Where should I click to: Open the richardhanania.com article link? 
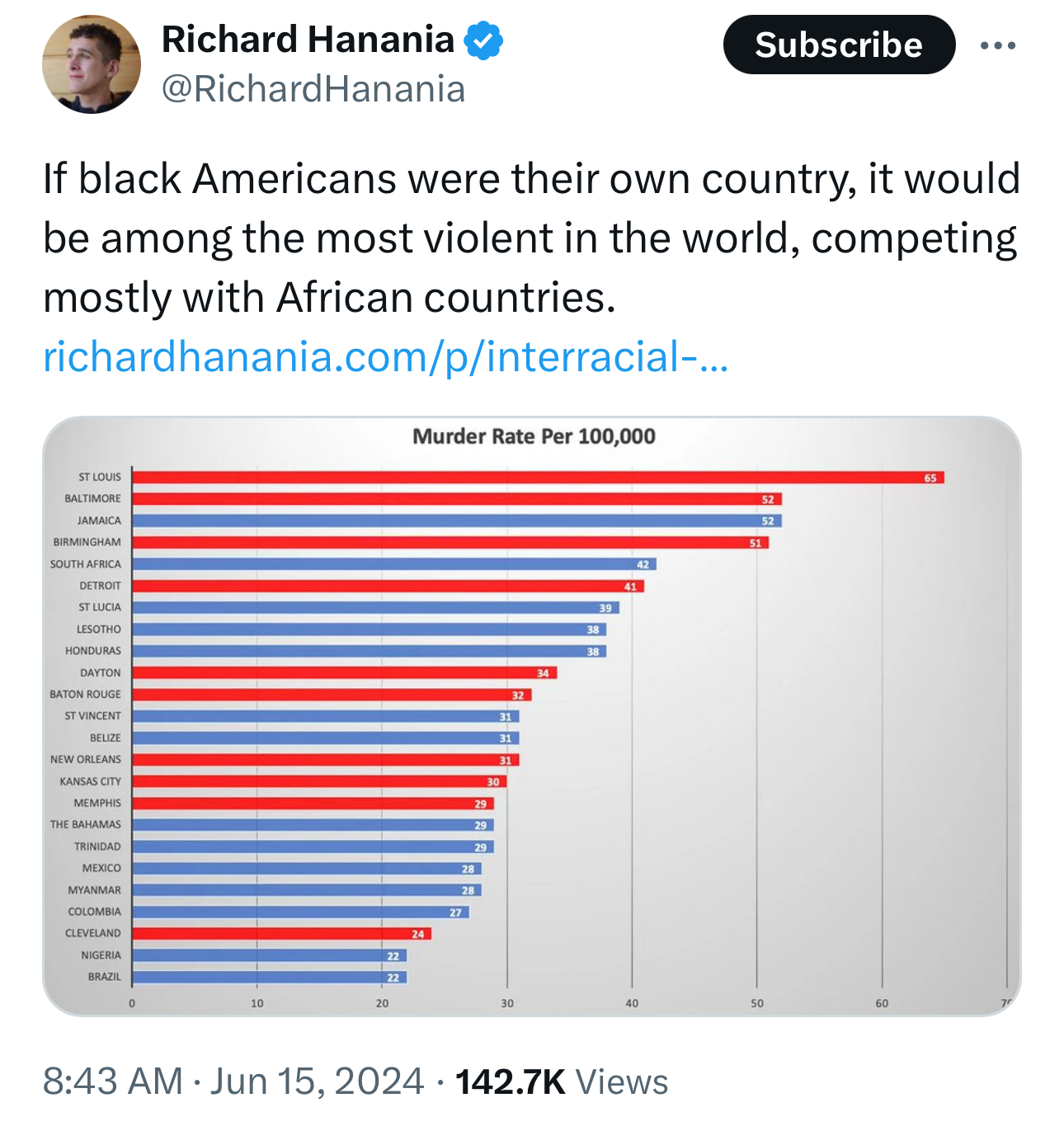(x=385, y=356)
